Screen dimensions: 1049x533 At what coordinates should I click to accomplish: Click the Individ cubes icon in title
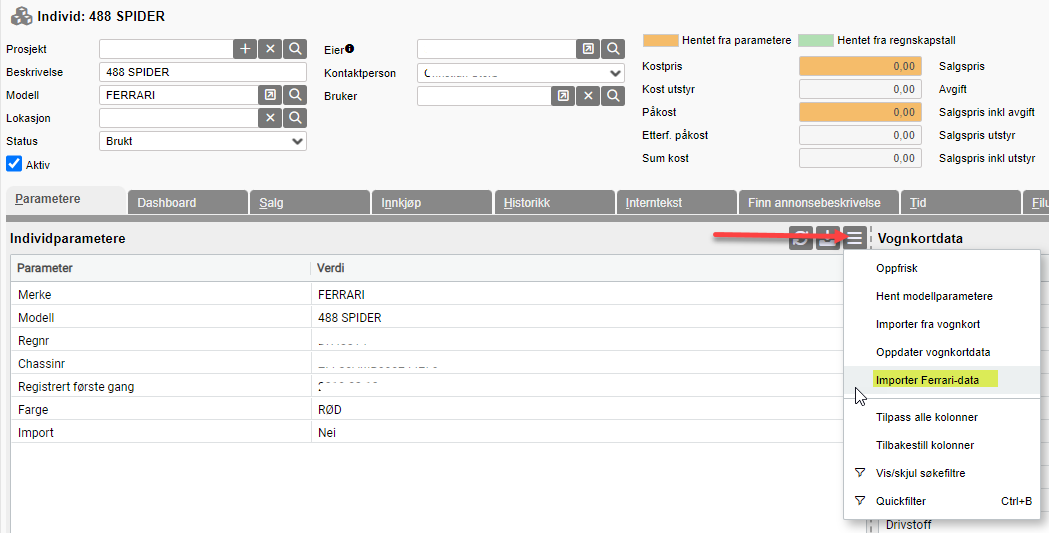point(21,16)
